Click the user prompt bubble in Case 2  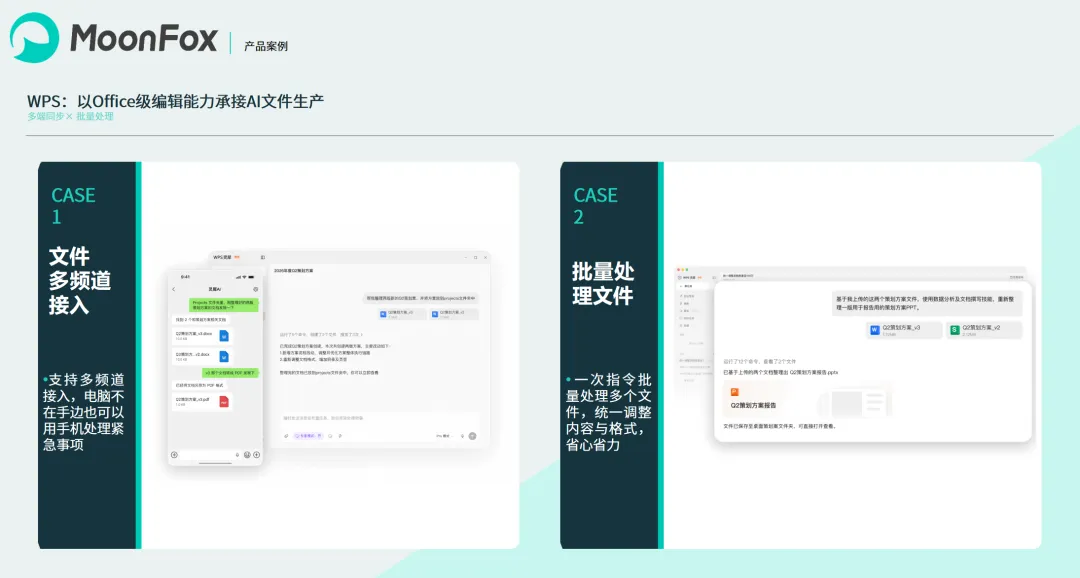[x=926, y=303]
